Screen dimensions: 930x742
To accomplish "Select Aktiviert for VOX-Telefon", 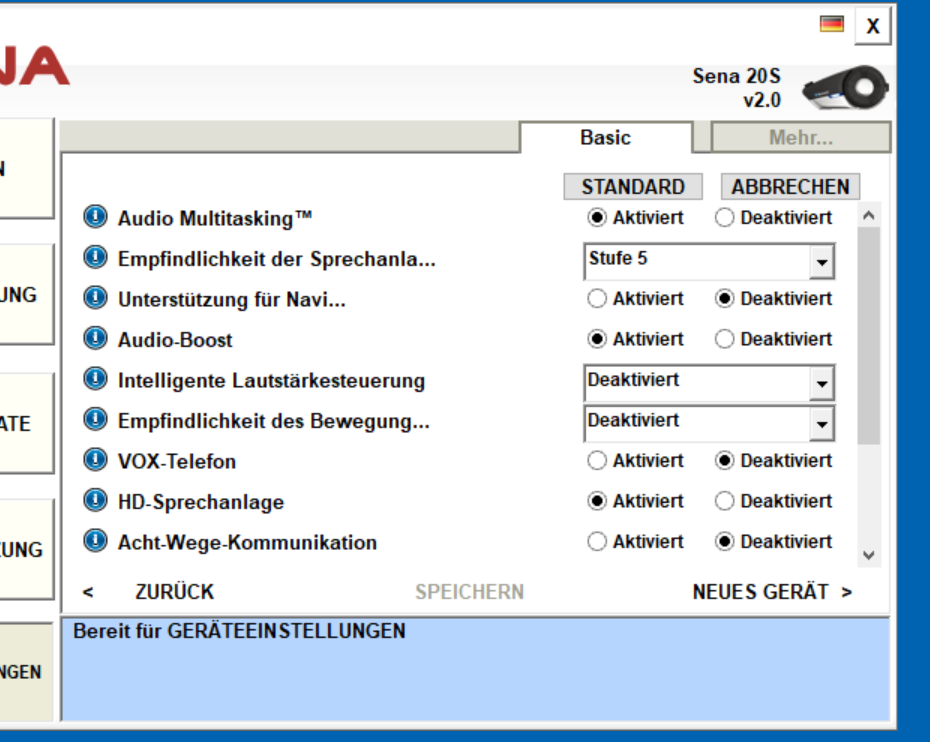I will pos(597,461).
